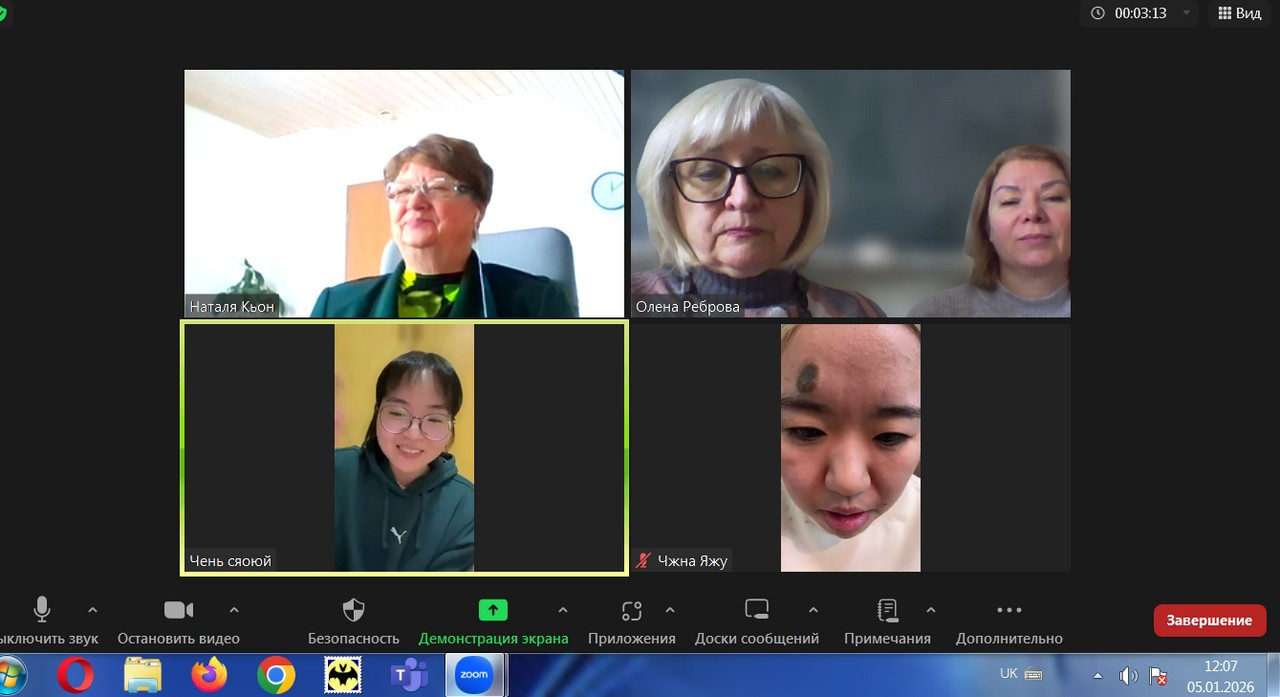Click the Безопасность label
The width and height of the screenshot is (1280, 697).
coord(353,638)
